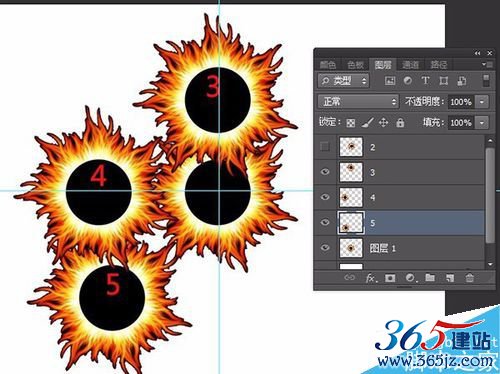The height and width of the screenshot is (374, 500).
Task: Click the lock image pixels brush icon
Action: point(367,123)
